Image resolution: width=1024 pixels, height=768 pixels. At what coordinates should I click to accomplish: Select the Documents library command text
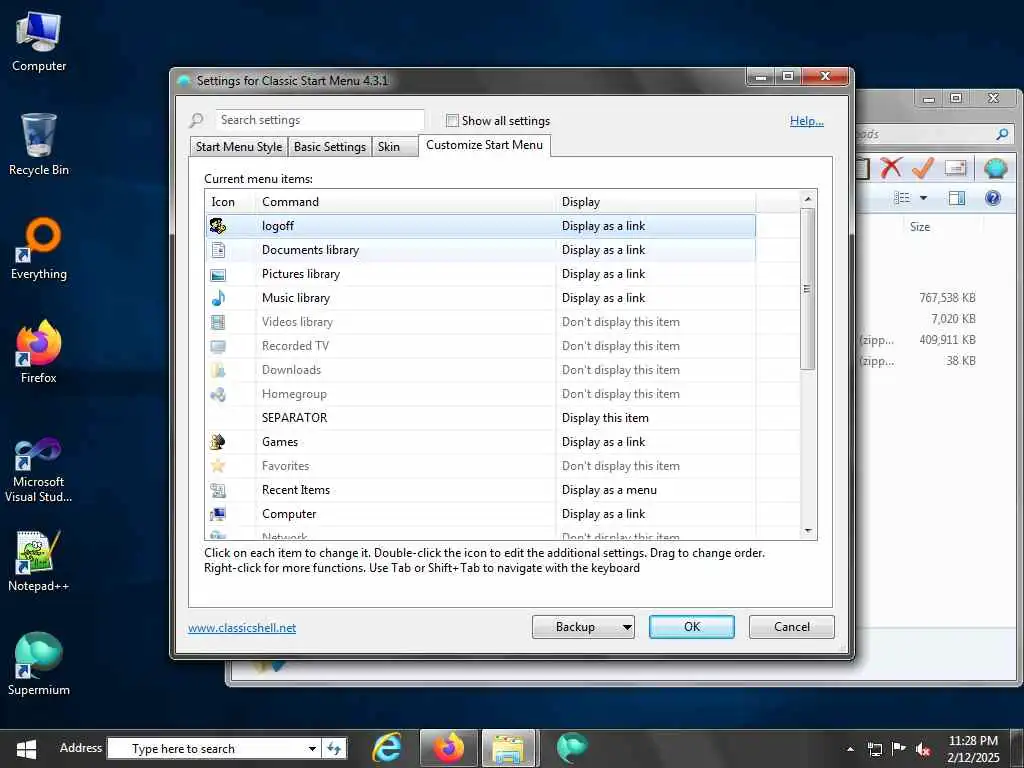tap(310, 250)
